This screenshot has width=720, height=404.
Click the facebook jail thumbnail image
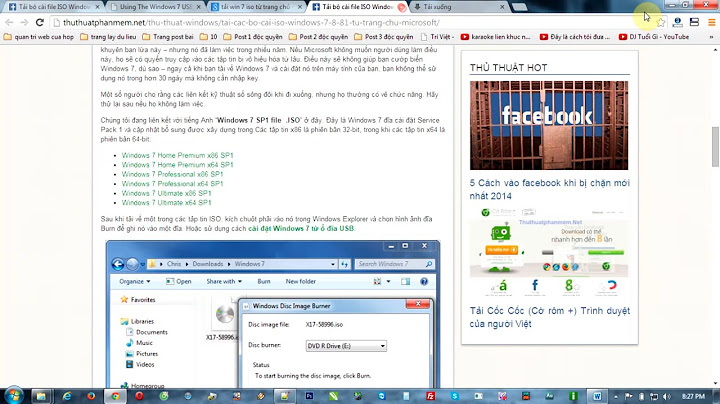pyautogui.click(x=549, y=125)
